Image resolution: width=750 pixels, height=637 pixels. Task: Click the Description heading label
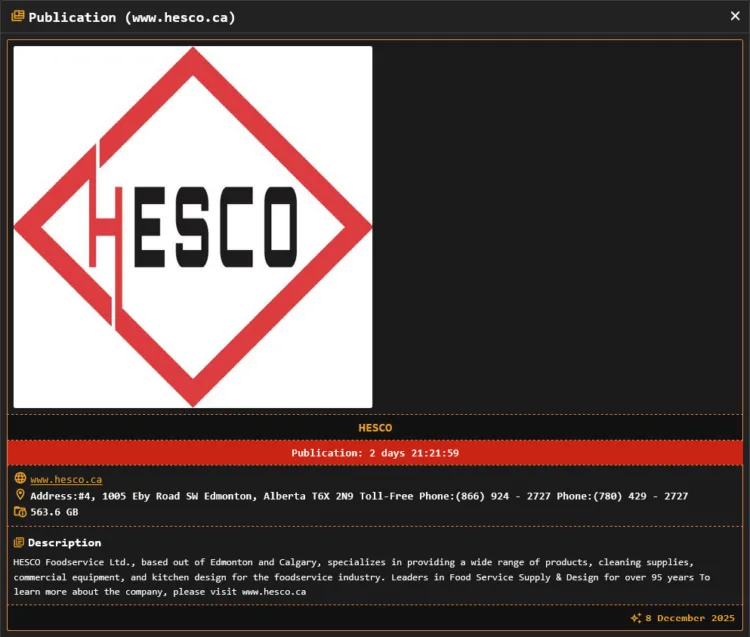[65, 542]
